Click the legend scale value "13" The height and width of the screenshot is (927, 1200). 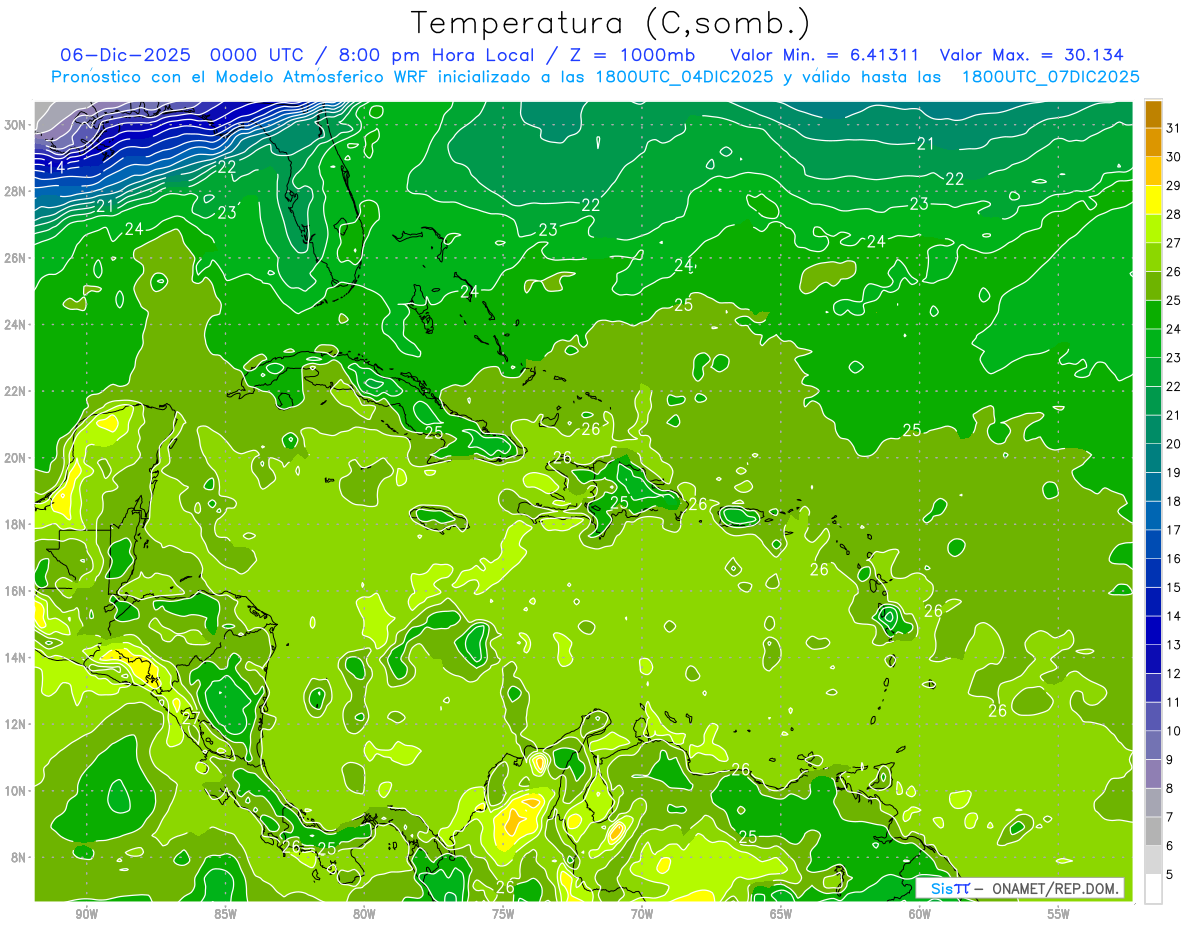tap(1174, 645)
